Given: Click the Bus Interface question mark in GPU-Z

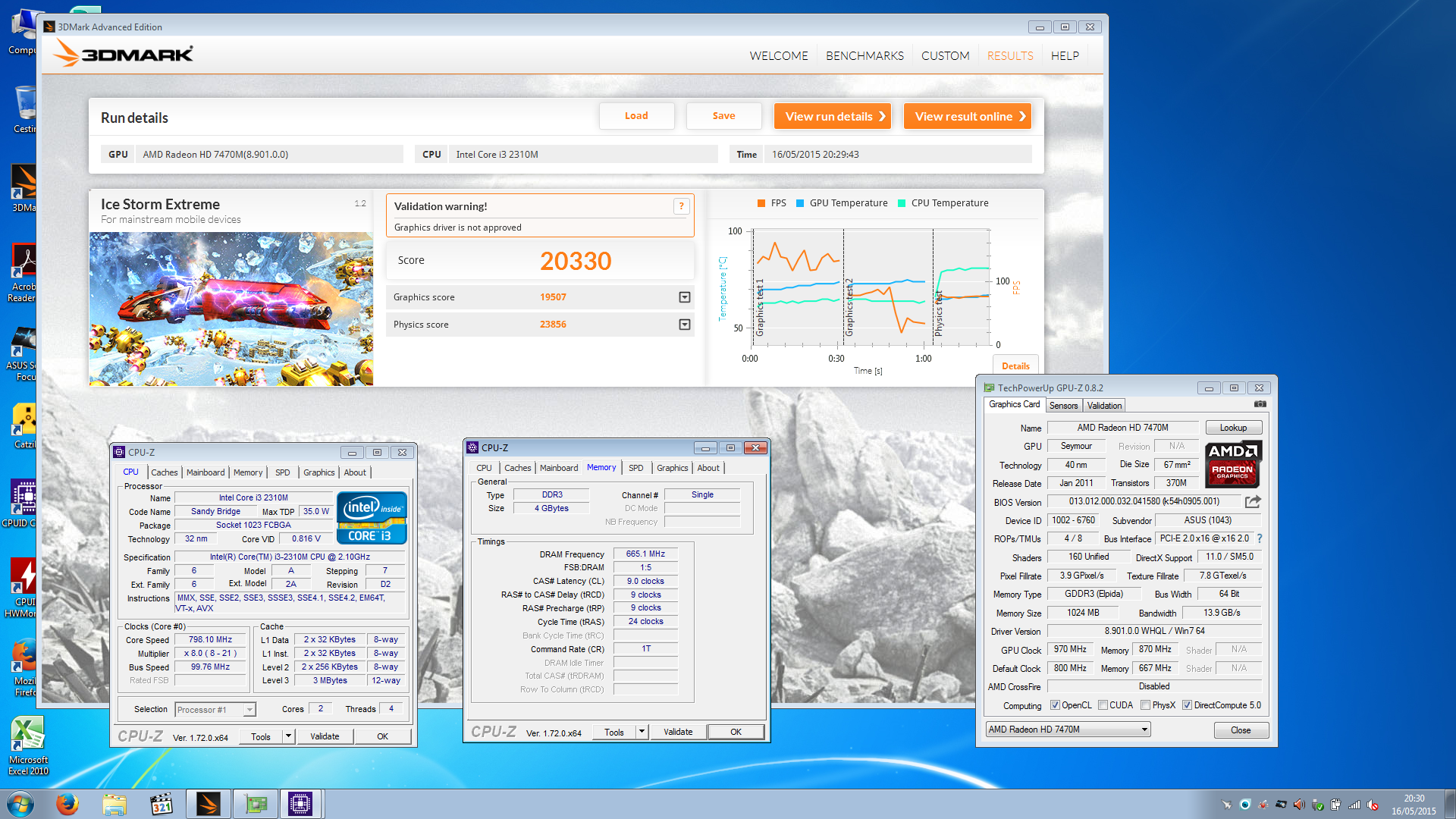Looking at the screenshot, I should (x=1260, y=538).
